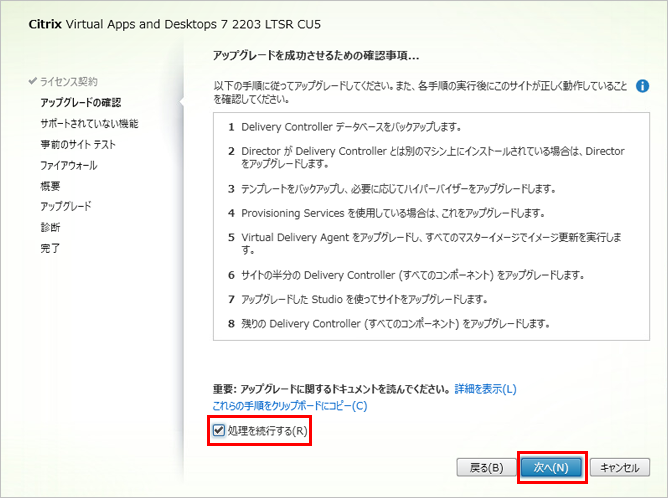Select ファイアウォール step in sidebar
Image resolution: width=668 pixels, height=498 pixels.
69,165
